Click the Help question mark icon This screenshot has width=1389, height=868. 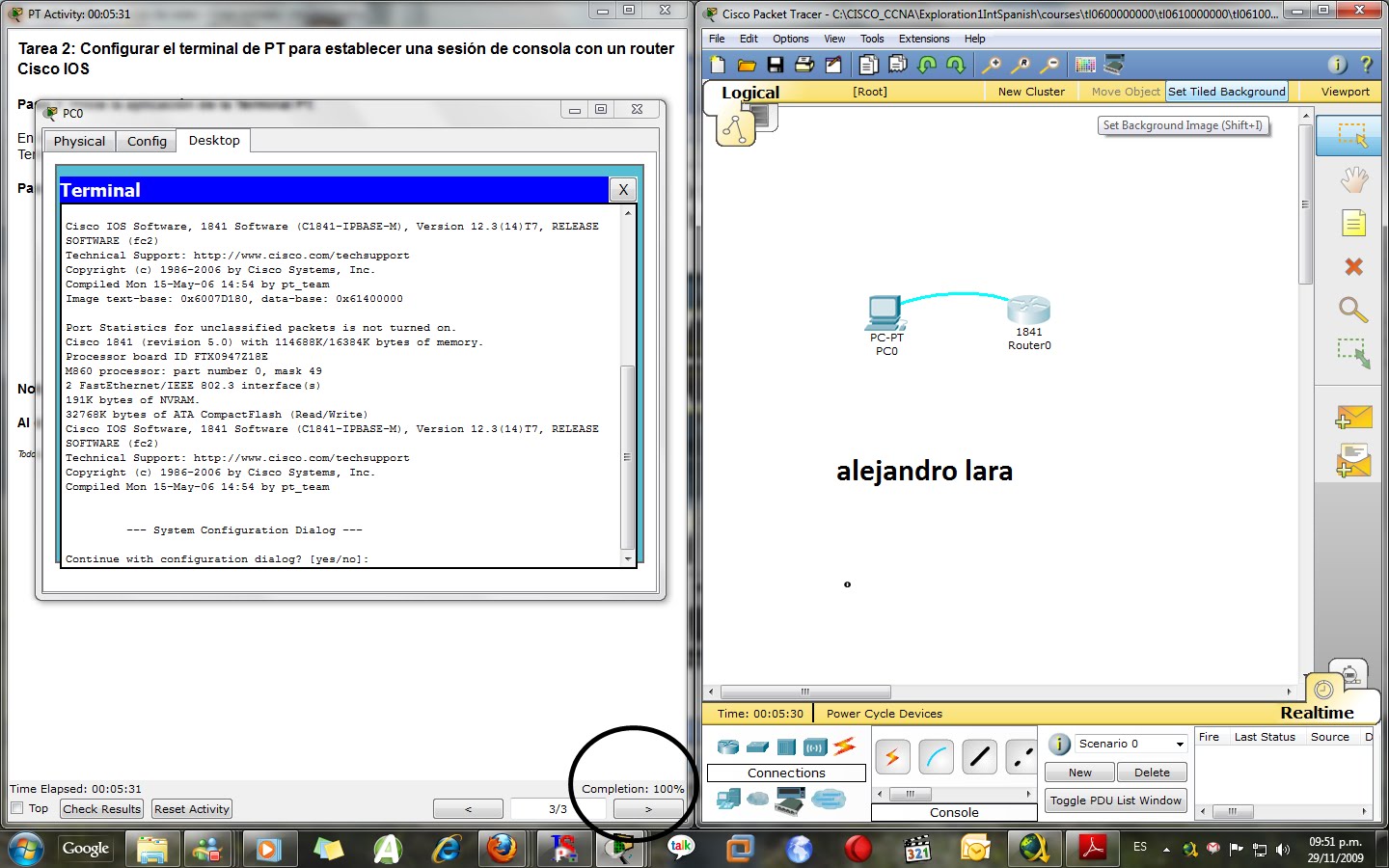pos(1366,65)
